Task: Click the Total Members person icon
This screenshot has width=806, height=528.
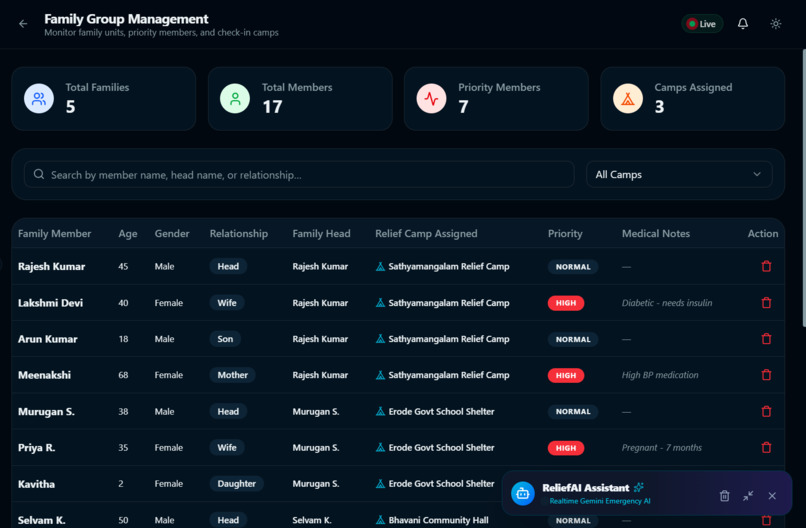Action: click(x=235, y=99)
